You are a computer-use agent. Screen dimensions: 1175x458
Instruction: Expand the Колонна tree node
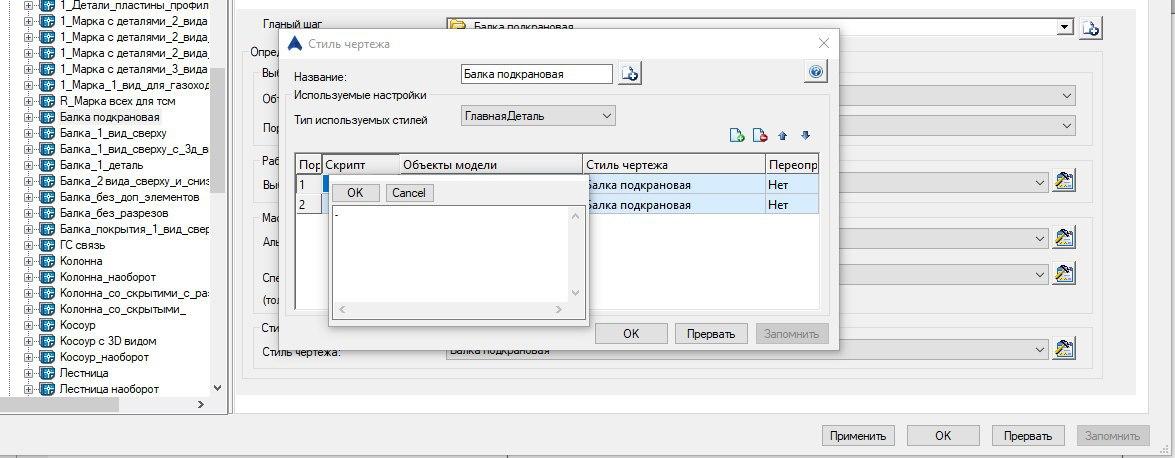pyautogui.click(x=29, y=261)
